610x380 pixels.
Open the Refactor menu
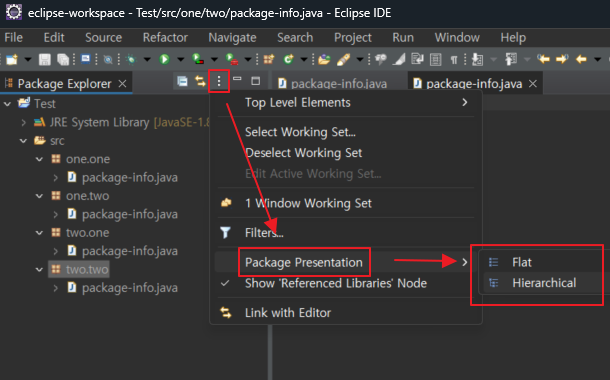coord(165,38)
